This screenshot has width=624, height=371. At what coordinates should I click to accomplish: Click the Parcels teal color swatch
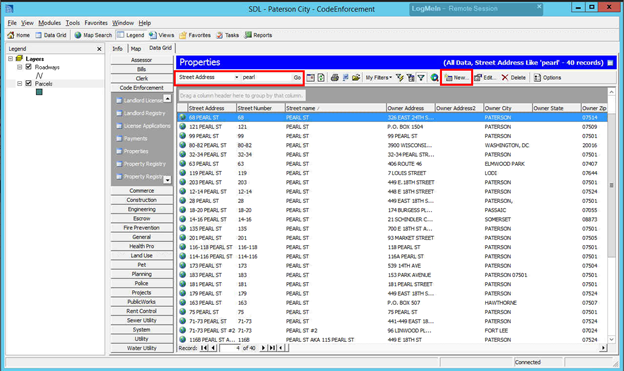[x=39, y=92]
